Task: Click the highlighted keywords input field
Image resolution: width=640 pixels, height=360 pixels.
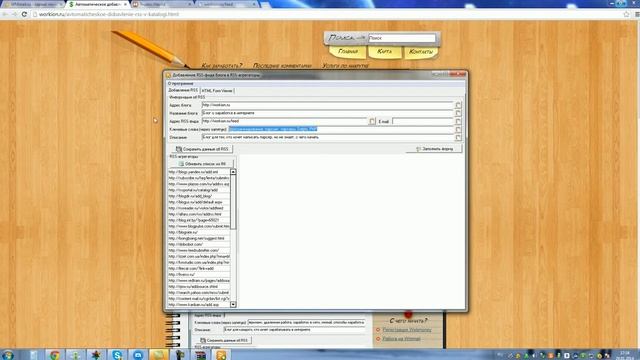Action: [x=340, y=129]
